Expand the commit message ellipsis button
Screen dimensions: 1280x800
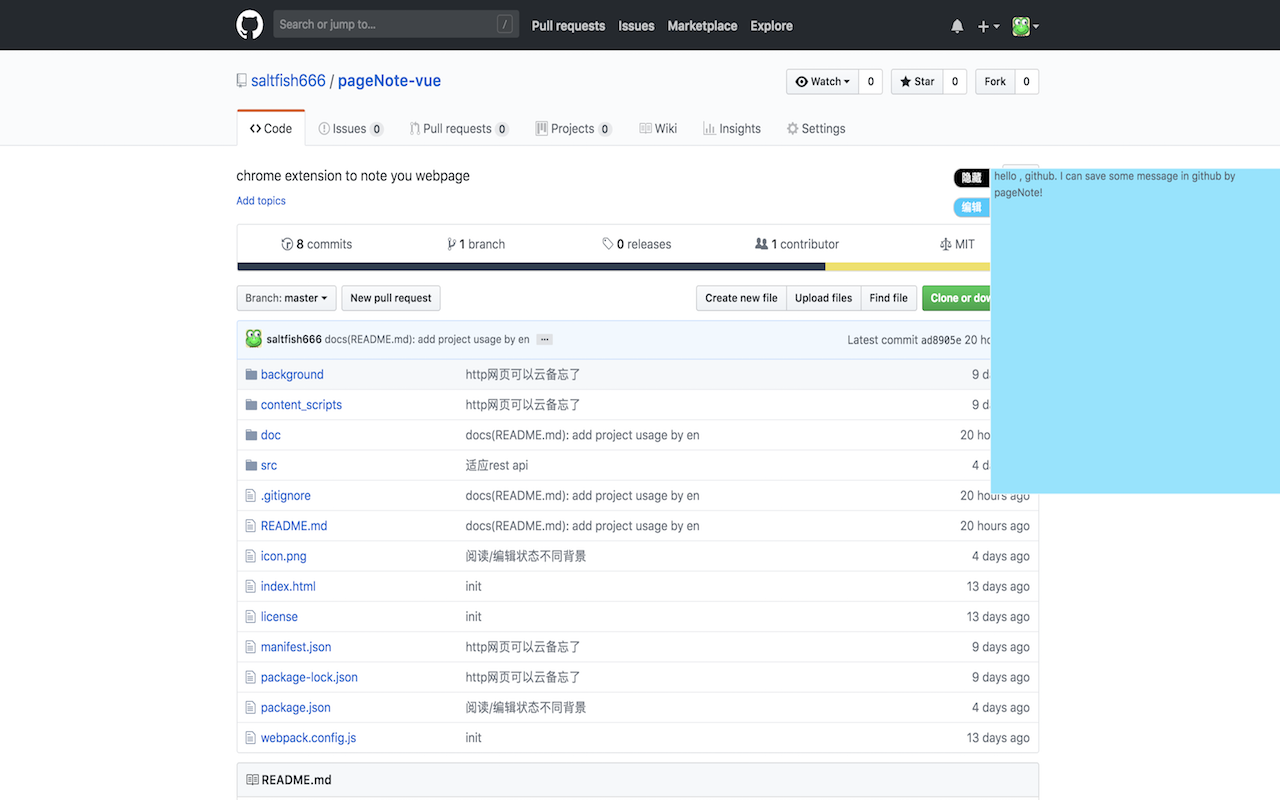tap(544, 340)
